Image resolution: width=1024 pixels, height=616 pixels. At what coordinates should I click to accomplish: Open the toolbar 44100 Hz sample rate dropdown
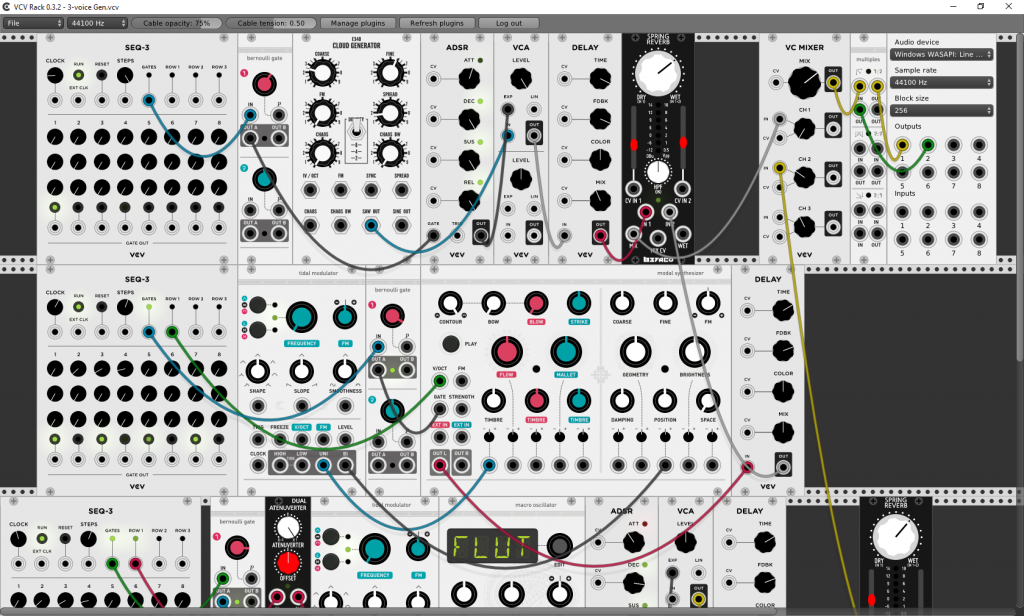[x=97, y=23]
